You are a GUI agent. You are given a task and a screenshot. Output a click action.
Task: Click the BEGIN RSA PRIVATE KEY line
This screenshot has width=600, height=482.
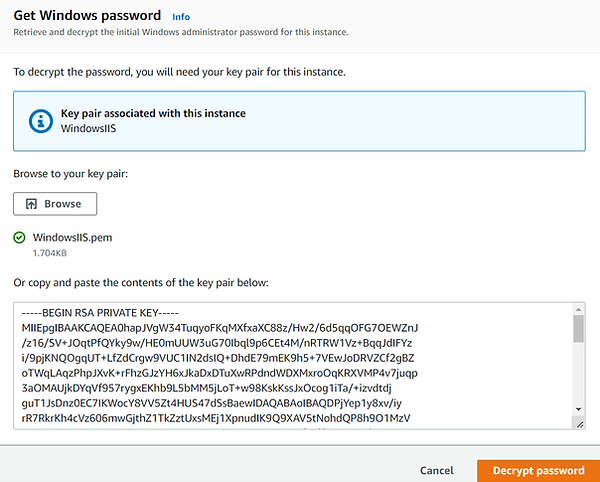100,313
